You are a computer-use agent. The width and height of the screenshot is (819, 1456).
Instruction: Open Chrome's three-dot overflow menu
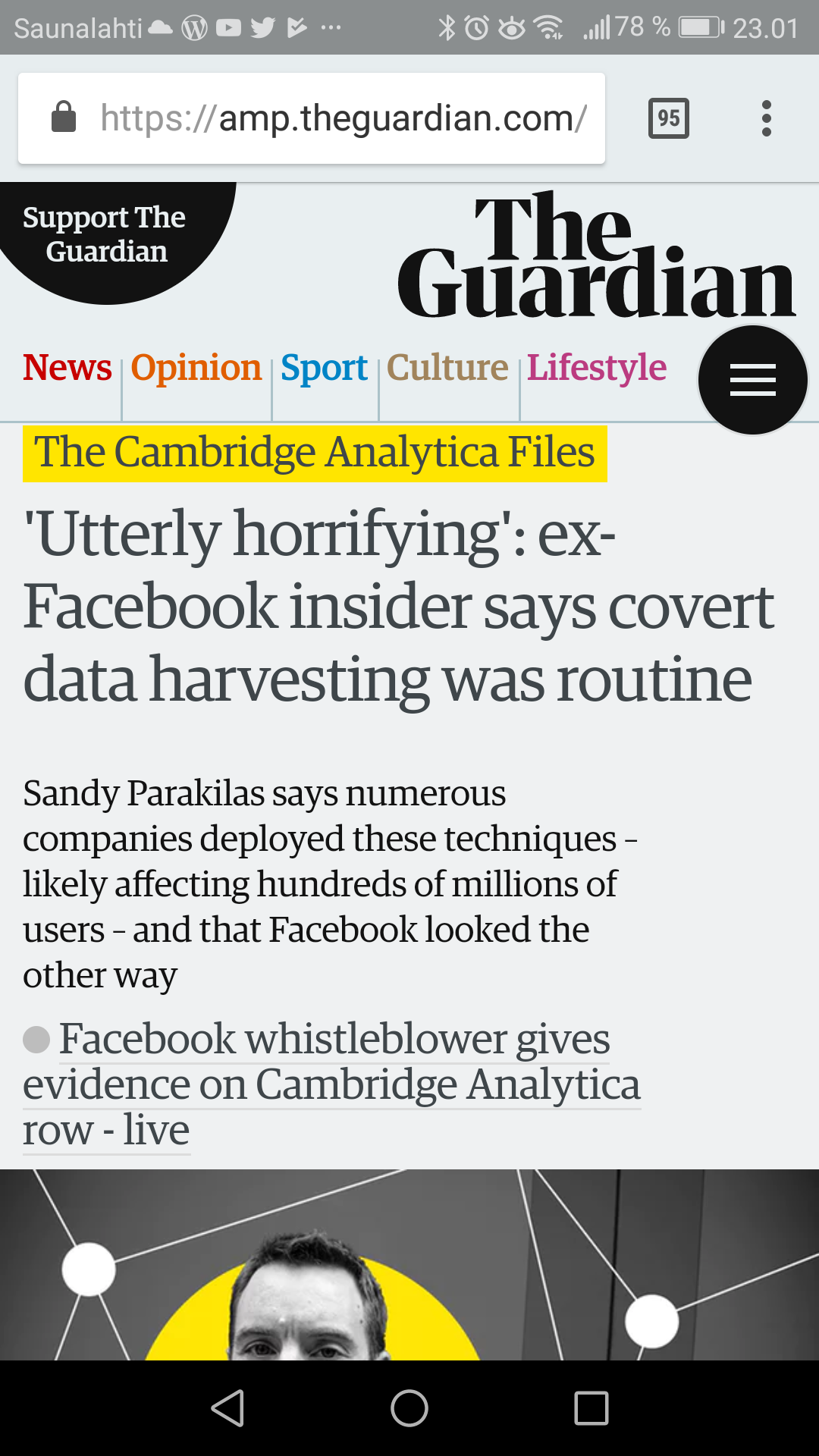(x=767, y=118)
